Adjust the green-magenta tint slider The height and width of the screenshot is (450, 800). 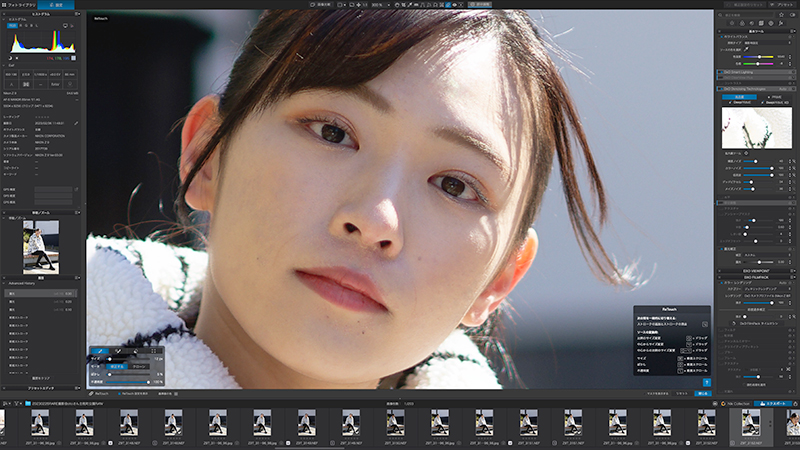(x=758, y=64)
